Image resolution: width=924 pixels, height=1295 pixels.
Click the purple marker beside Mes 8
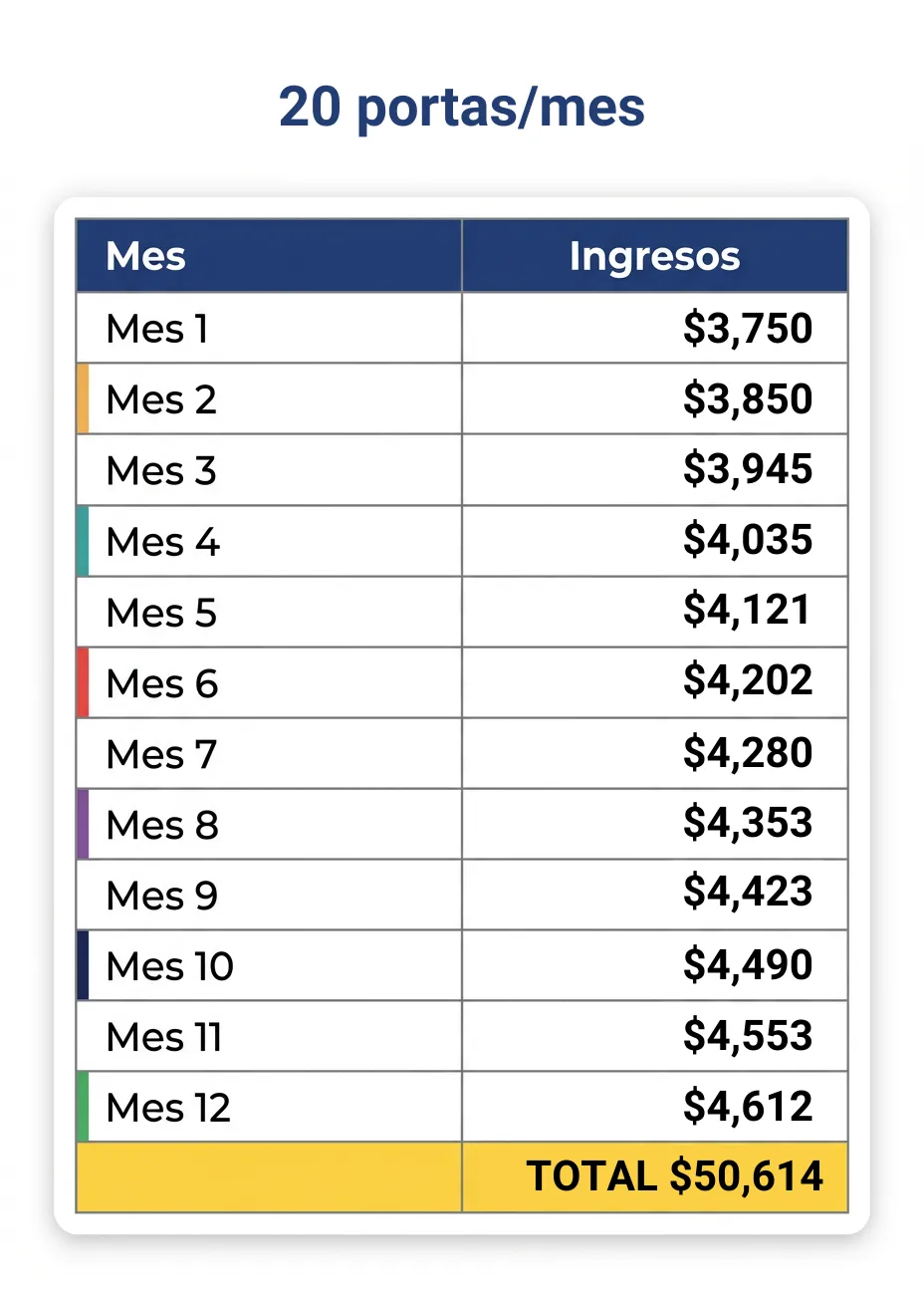(x=83, y=824)
